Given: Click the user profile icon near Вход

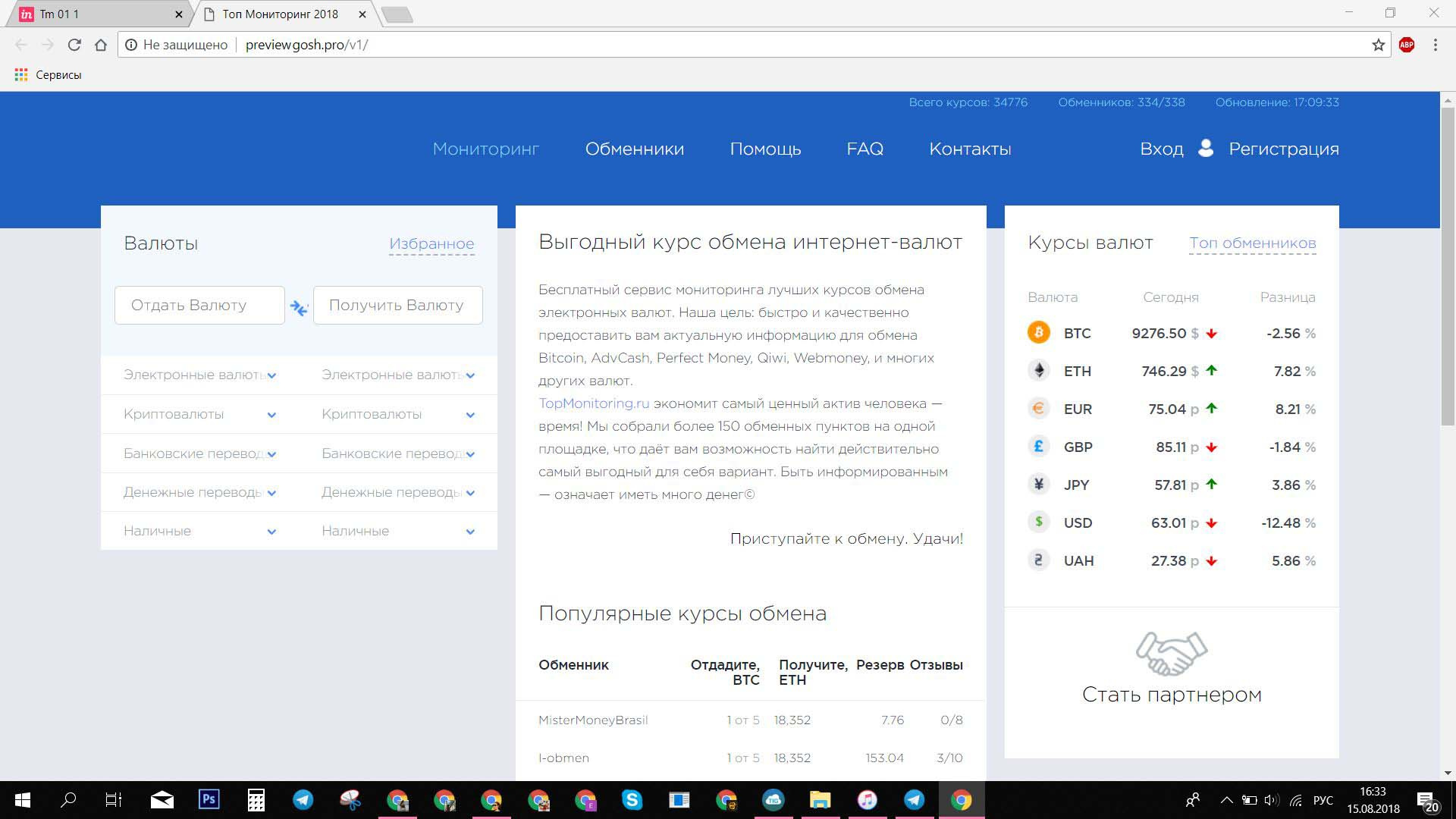Looking at the screenshot, I should click(1206, 148).
